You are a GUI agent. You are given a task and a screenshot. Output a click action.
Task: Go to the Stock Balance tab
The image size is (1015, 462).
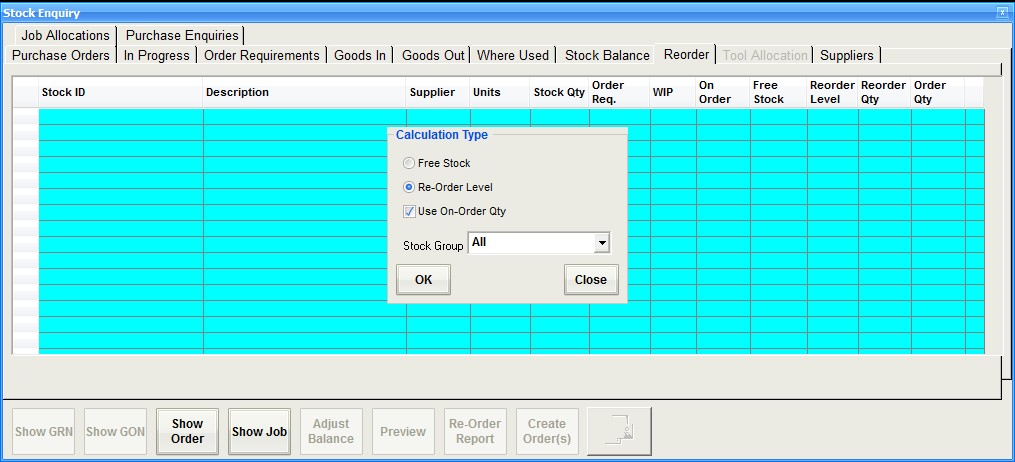pyautogui.click(x=607, y=55)
